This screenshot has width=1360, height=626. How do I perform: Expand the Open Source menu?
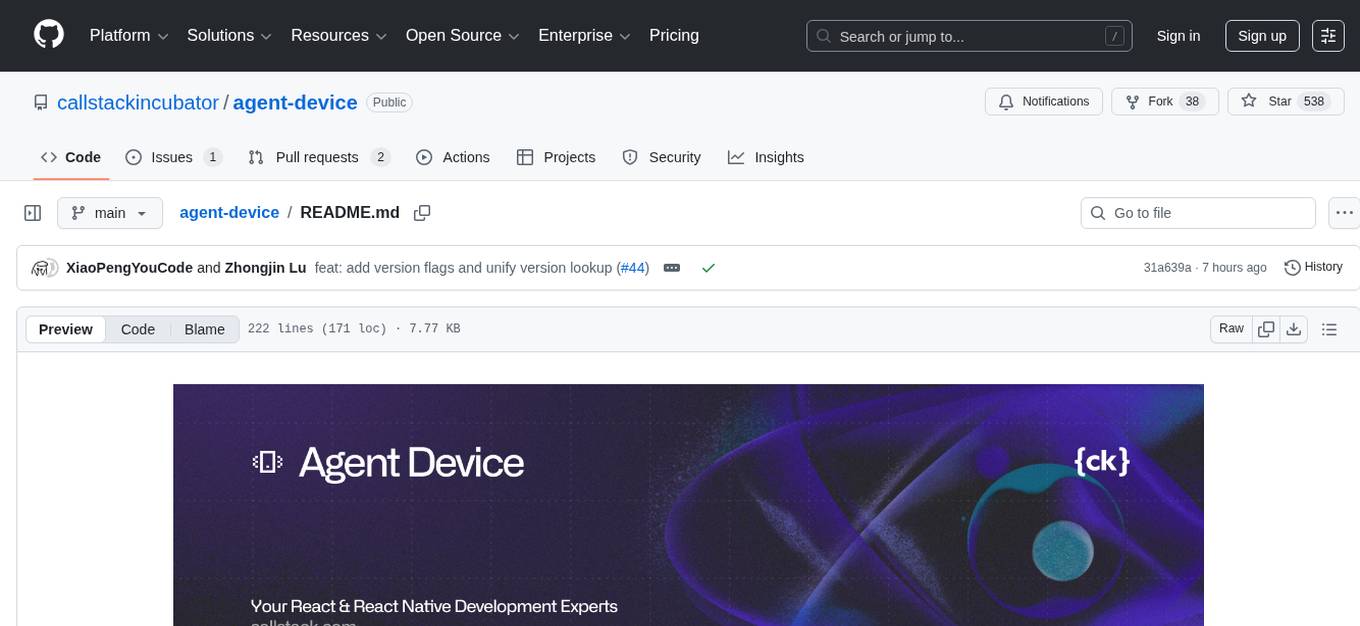(x=461, y=36)
